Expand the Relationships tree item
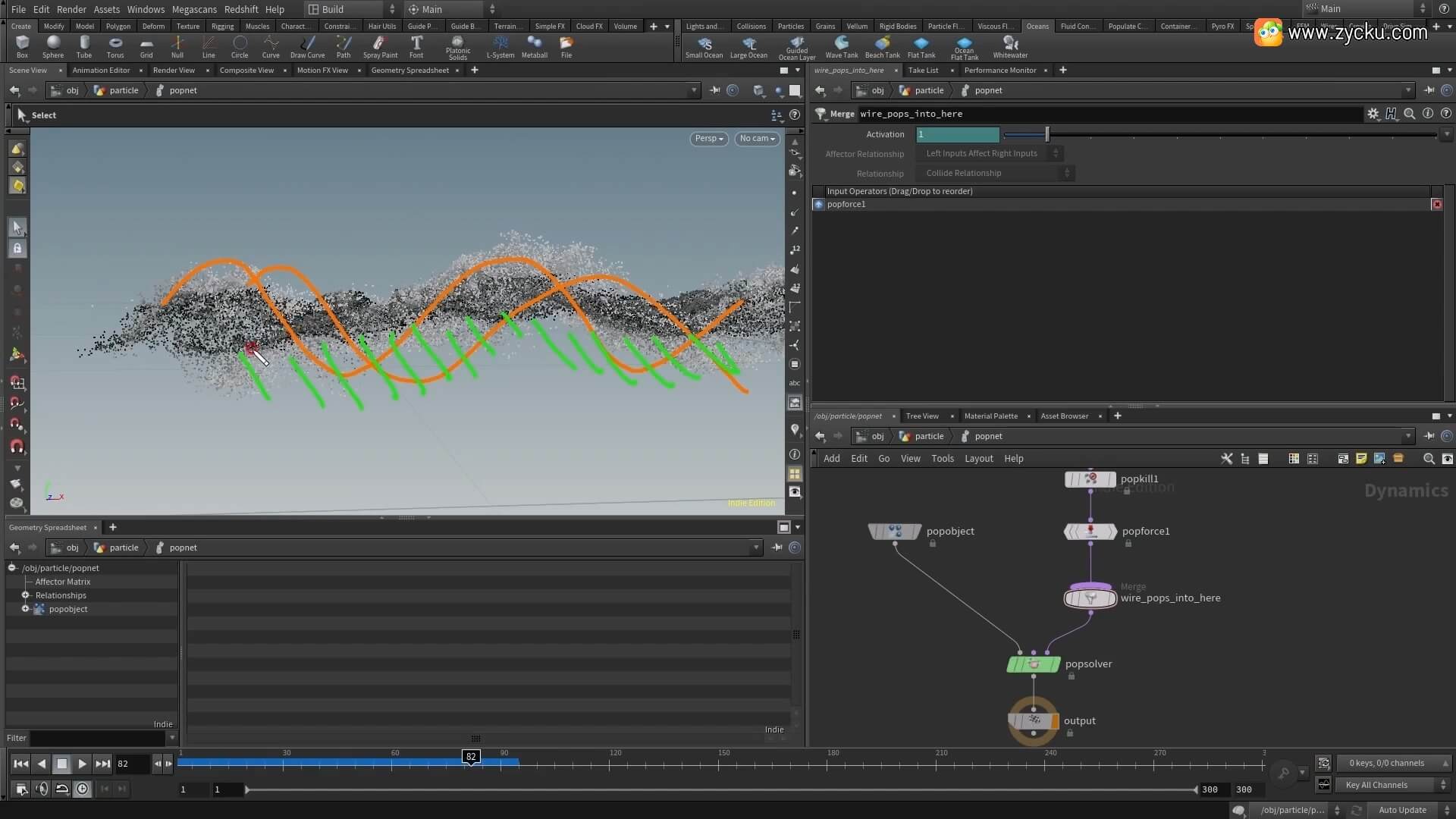 [x=25, y=595]
